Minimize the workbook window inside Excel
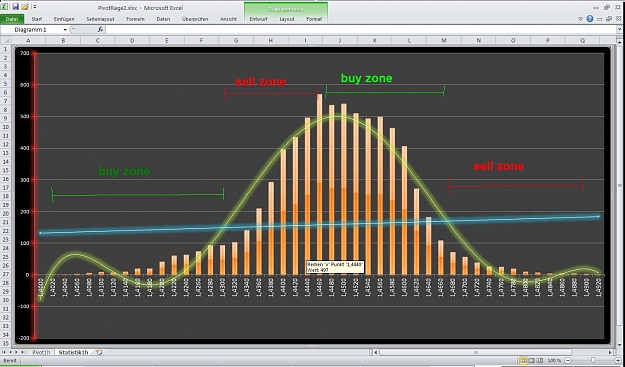625x367 pixels. 599,19
